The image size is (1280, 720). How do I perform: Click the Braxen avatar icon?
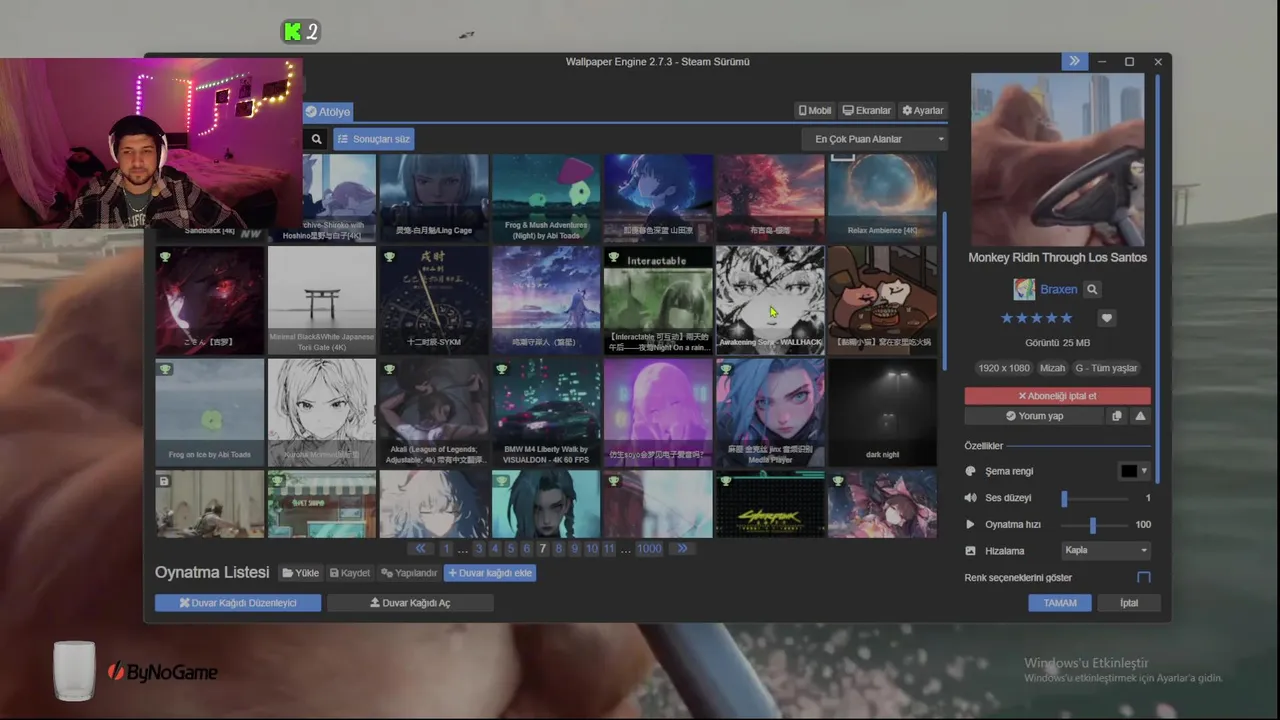[x=1024, y=289]
